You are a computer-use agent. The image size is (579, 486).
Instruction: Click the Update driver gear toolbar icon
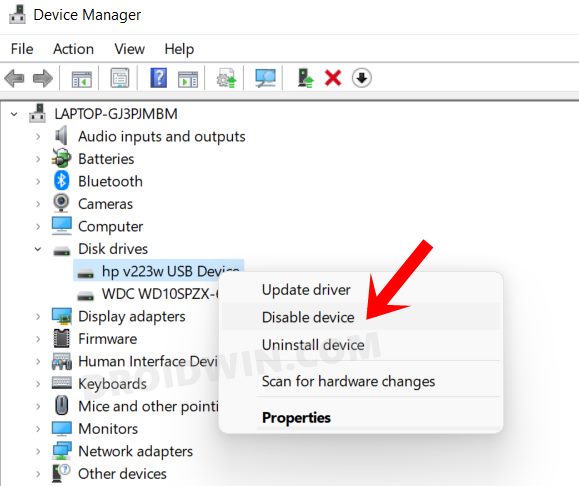point(226,78)
